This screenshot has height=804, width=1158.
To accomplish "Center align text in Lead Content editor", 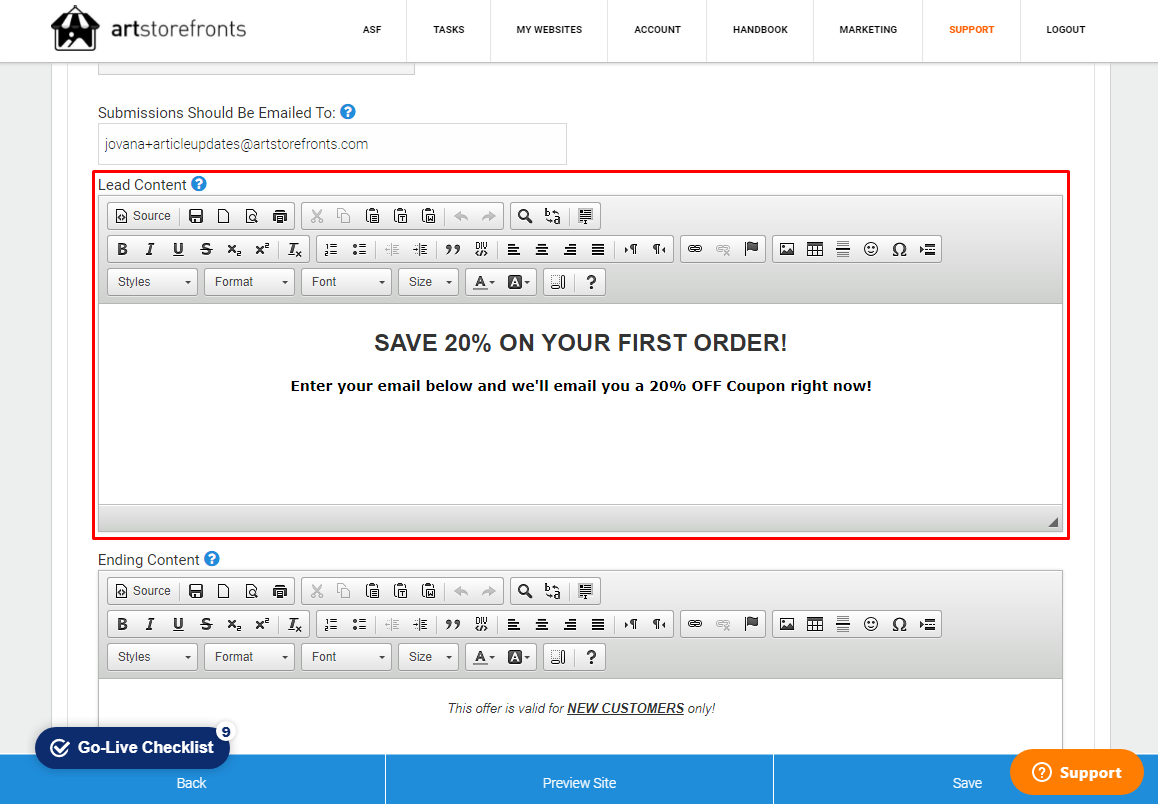I will coord(542,249).
